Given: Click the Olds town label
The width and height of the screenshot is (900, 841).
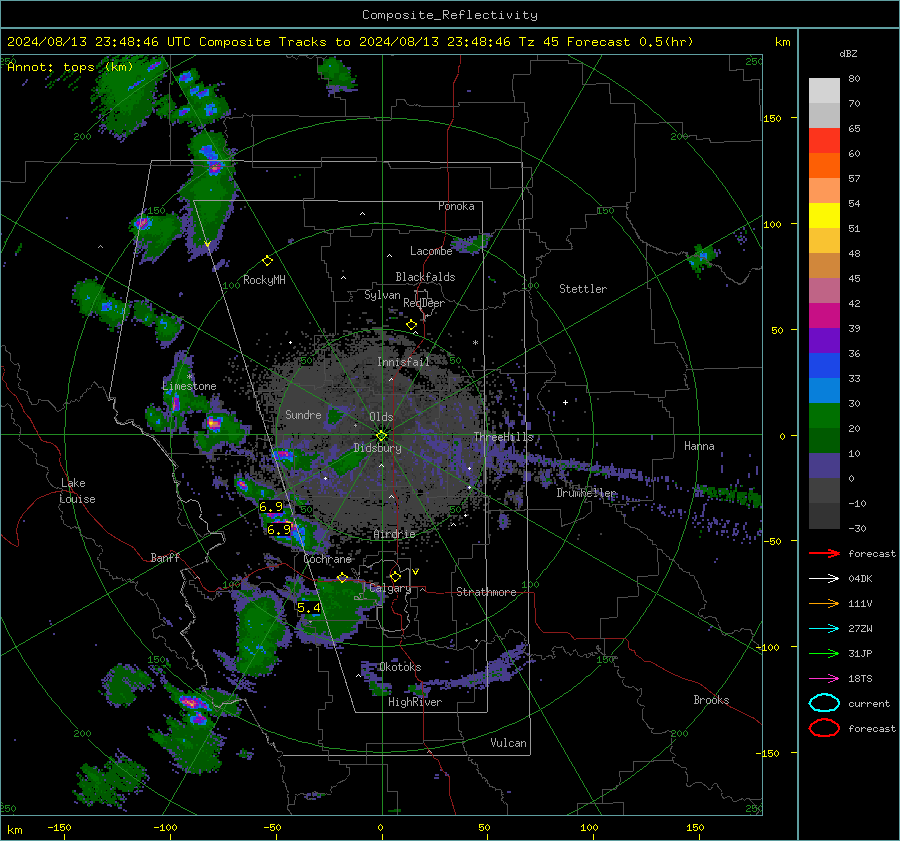Looking at the screenshot, I should coord(381,417).
